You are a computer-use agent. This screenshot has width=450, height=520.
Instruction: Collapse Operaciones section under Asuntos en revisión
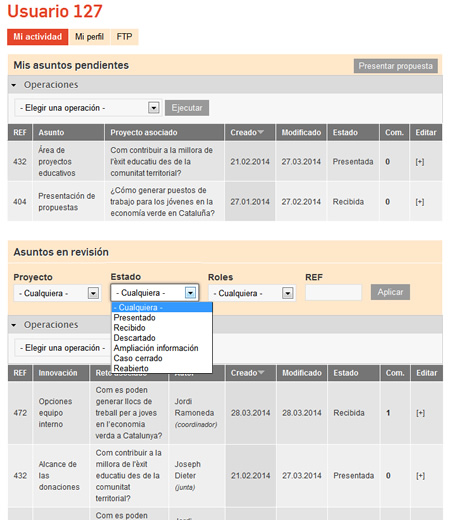14,325
